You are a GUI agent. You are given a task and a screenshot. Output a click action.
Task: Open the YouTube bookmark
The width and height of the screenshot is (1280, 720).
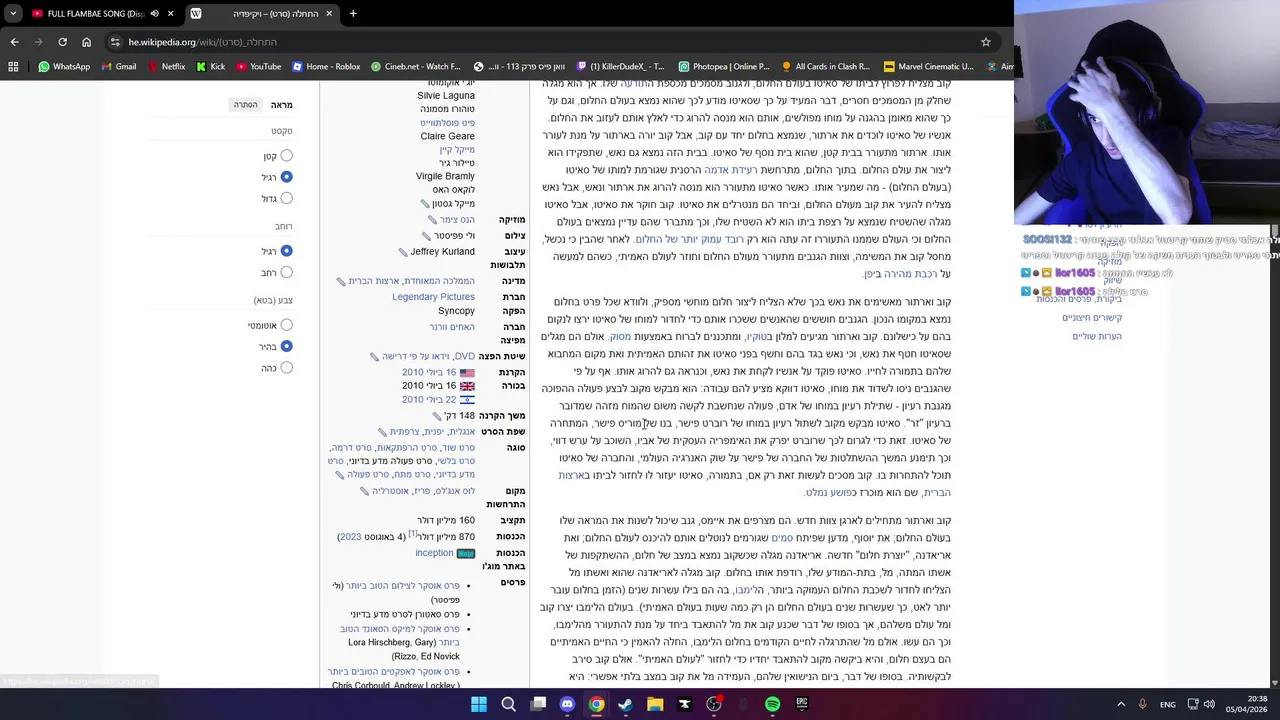(258, 67)
